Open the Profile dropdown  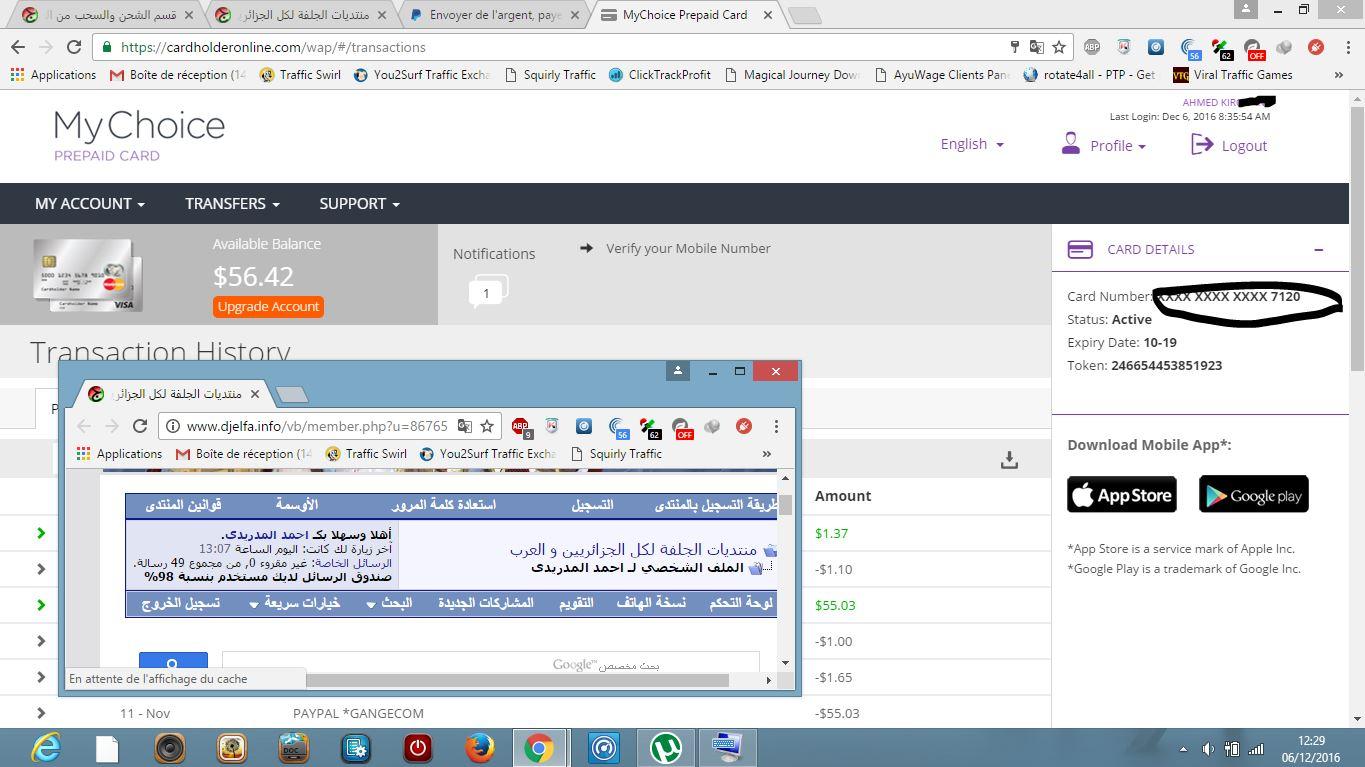point(1117,146)
